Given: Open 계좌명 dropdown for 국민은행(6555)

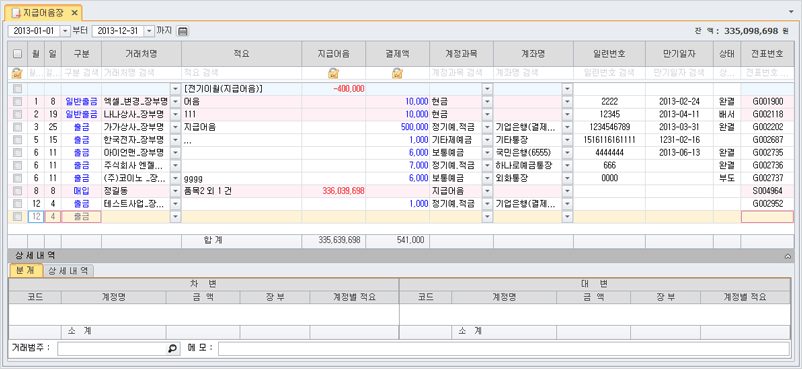Looking at the screenshot, I should click(x=567, y=153).
